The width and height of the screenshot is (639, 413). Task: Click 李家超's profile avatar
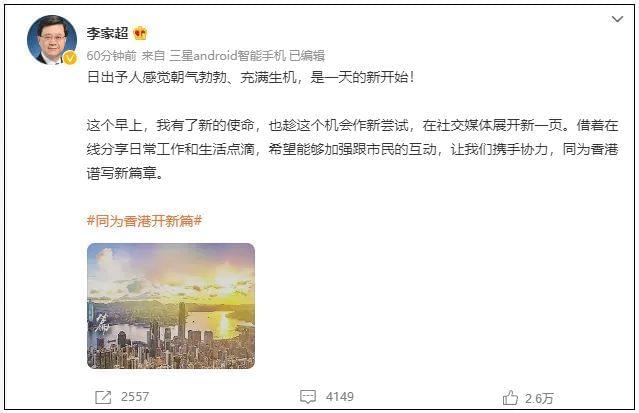point(52,40)
